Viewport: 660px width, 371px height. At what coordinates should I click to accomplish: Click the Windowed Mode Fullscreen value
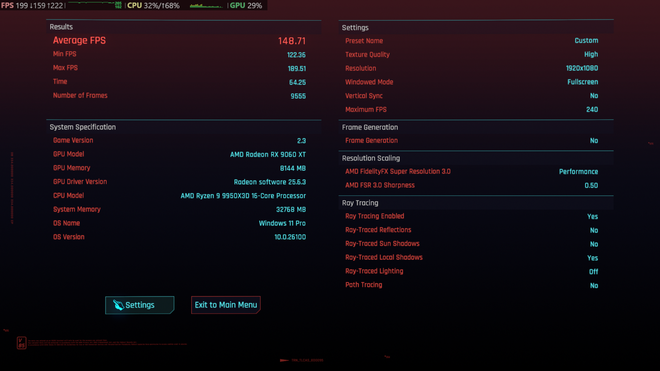[583, 82]
